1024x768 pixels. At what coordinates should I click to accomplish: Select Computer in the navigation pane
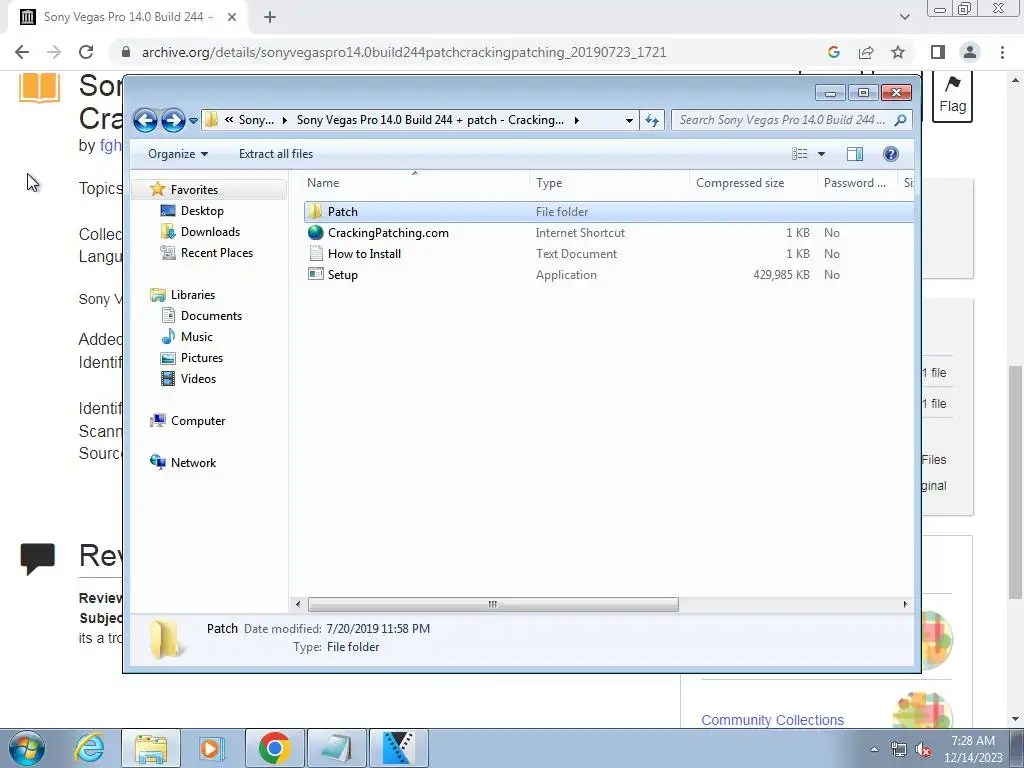tap(198, 421)
